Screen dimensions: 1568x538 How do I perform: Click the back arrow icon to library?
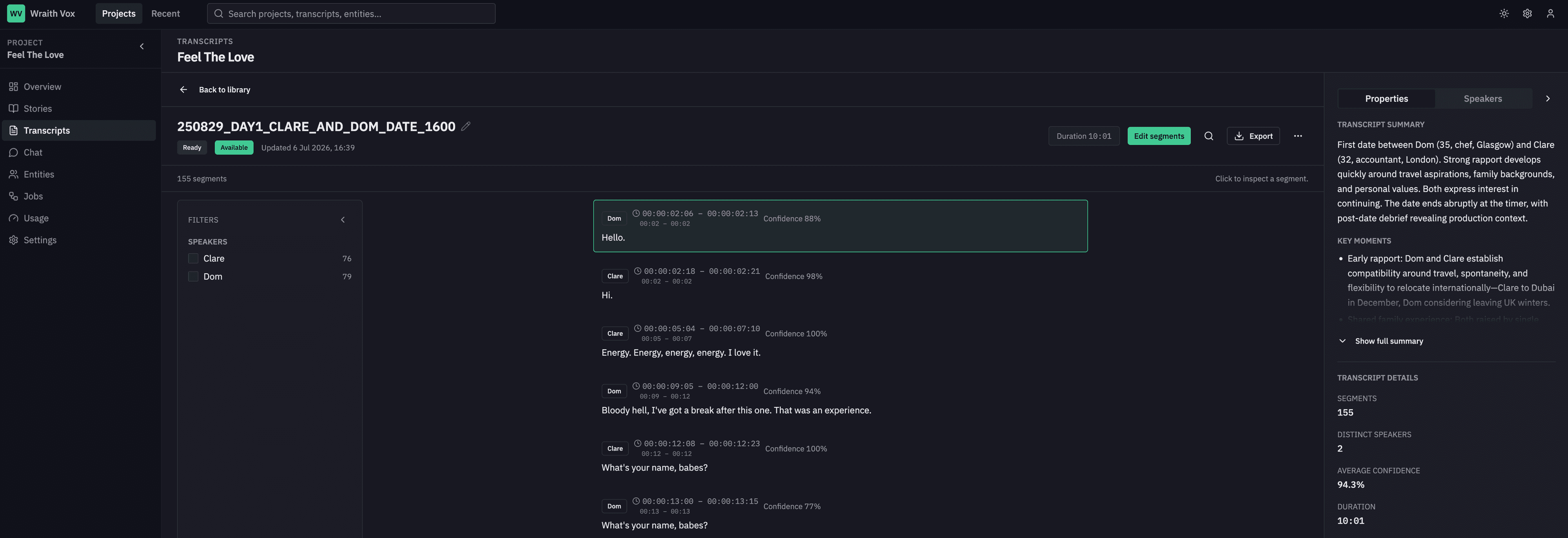(x=183, y=89)
